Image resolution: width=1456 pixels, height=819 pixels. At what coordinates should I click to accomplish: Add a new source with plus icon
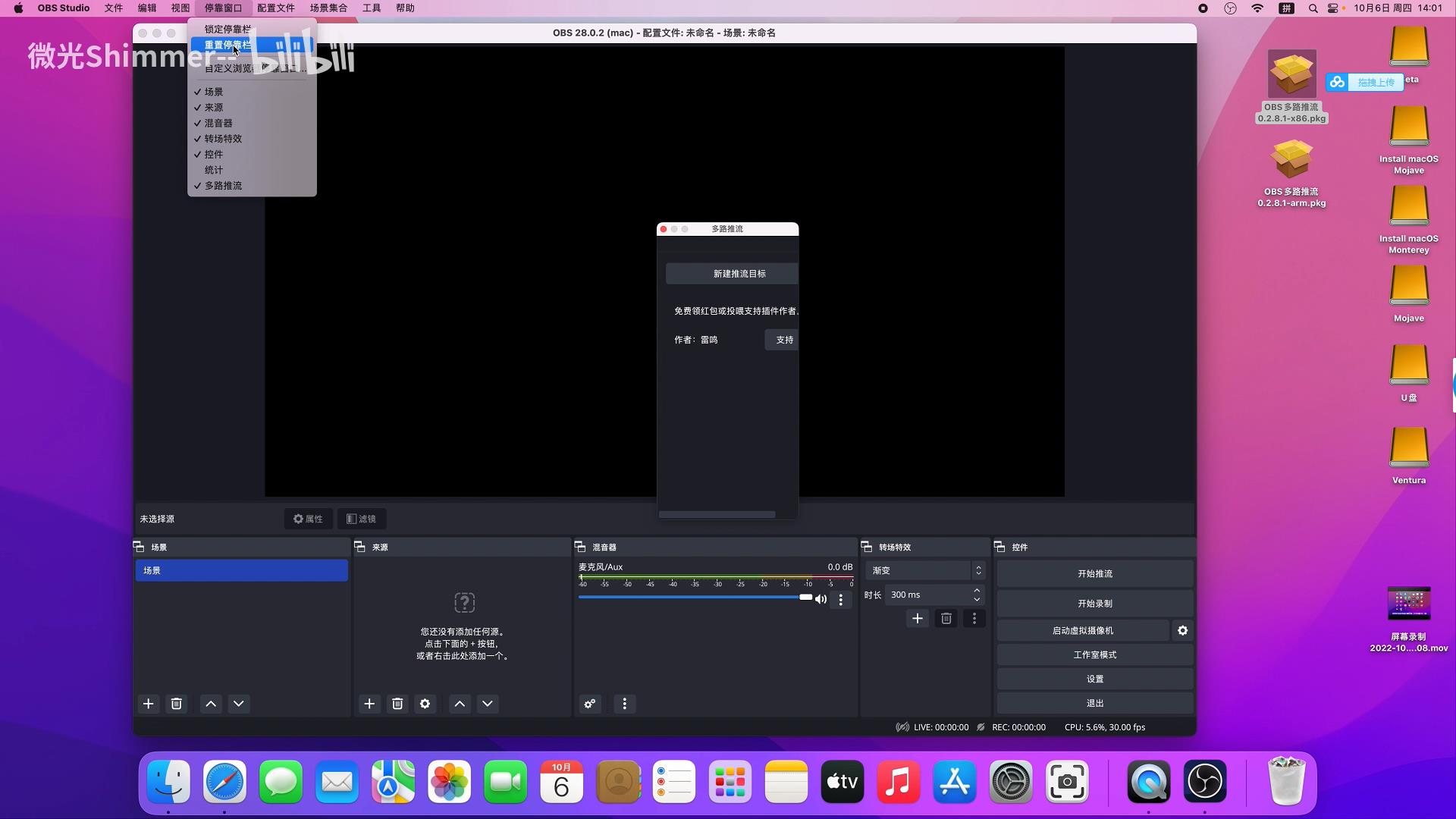(x=369, y=704)
